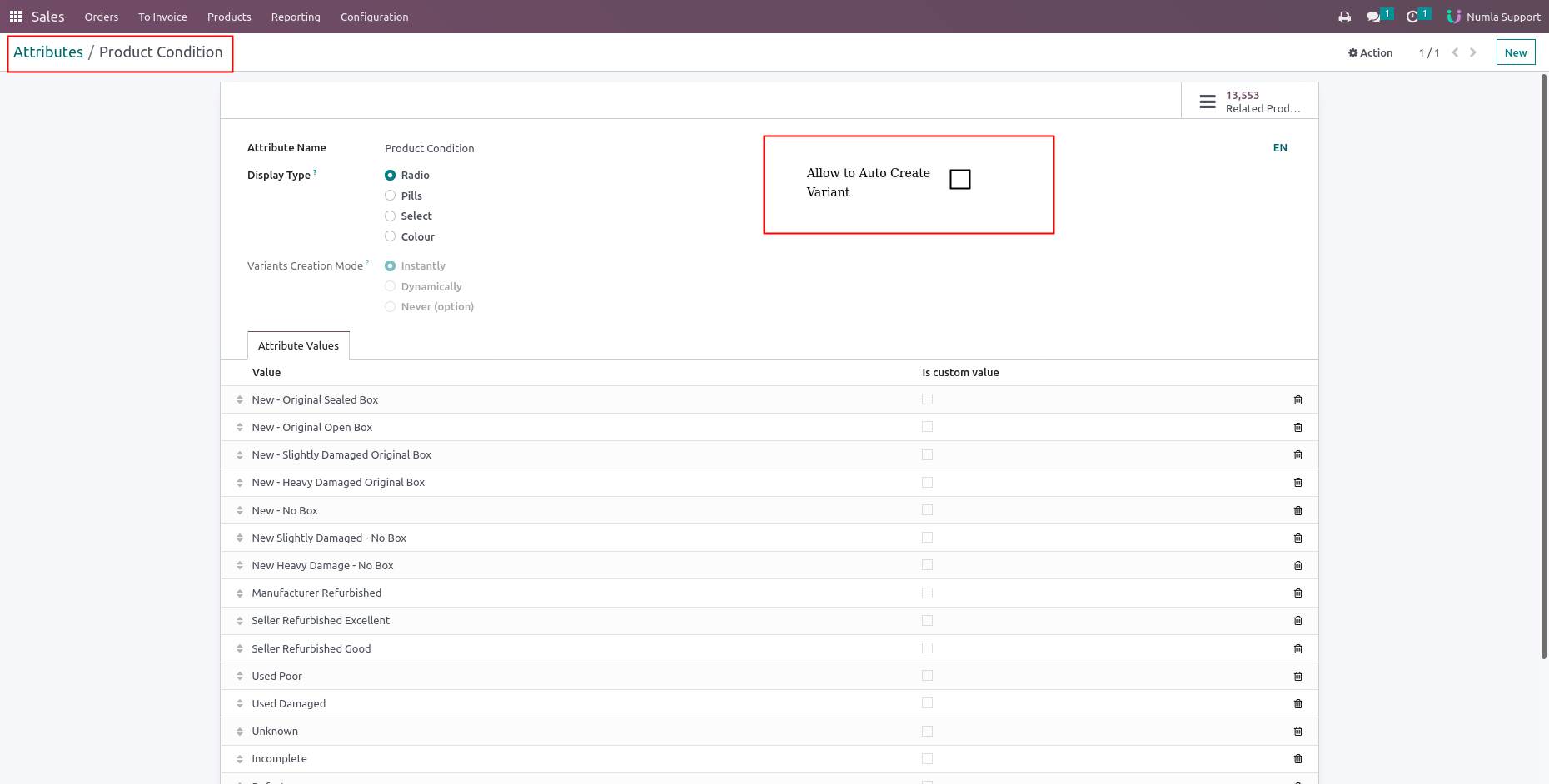Toggle custom value for Seller Refurbished Good
The width and height of the screenshot is (1549, 784).
pos(927,648)
